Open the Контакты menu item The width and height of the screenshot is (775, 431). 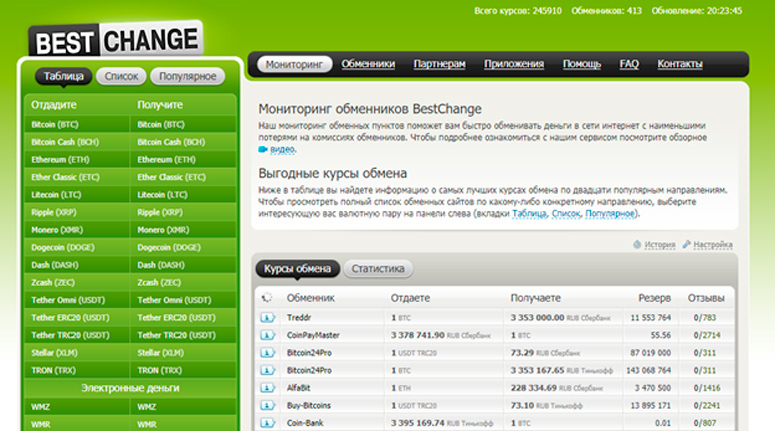click(680, 64)
